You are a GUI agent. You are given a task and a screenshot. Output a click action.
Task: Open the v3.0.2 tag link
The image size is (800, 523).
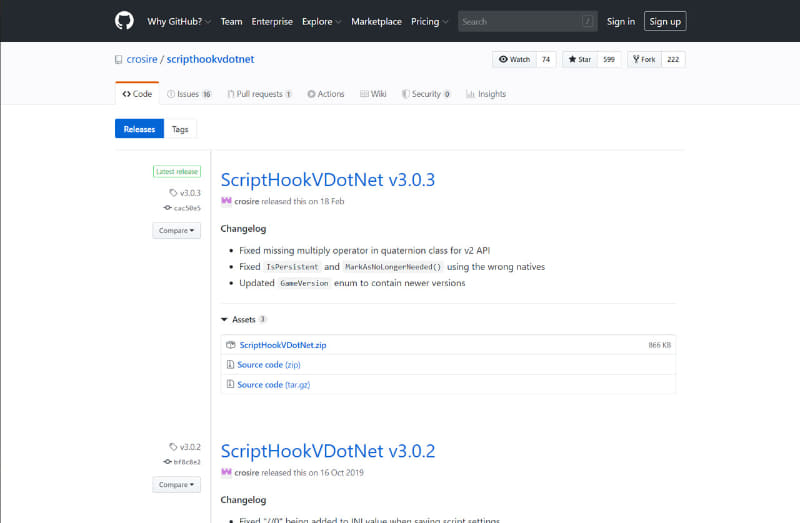click(185, 447)
